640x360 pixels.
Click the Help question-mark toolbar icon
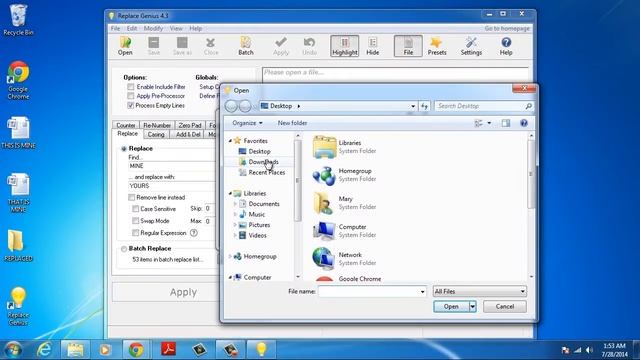click(x=506, y=46)
